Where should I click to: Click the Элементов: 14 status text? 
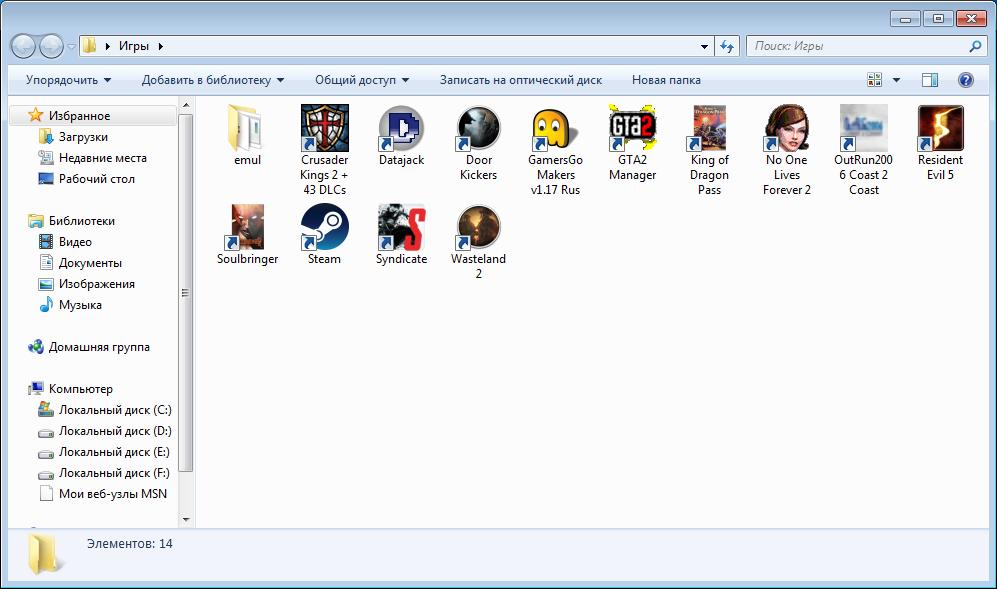coord(130,544)
